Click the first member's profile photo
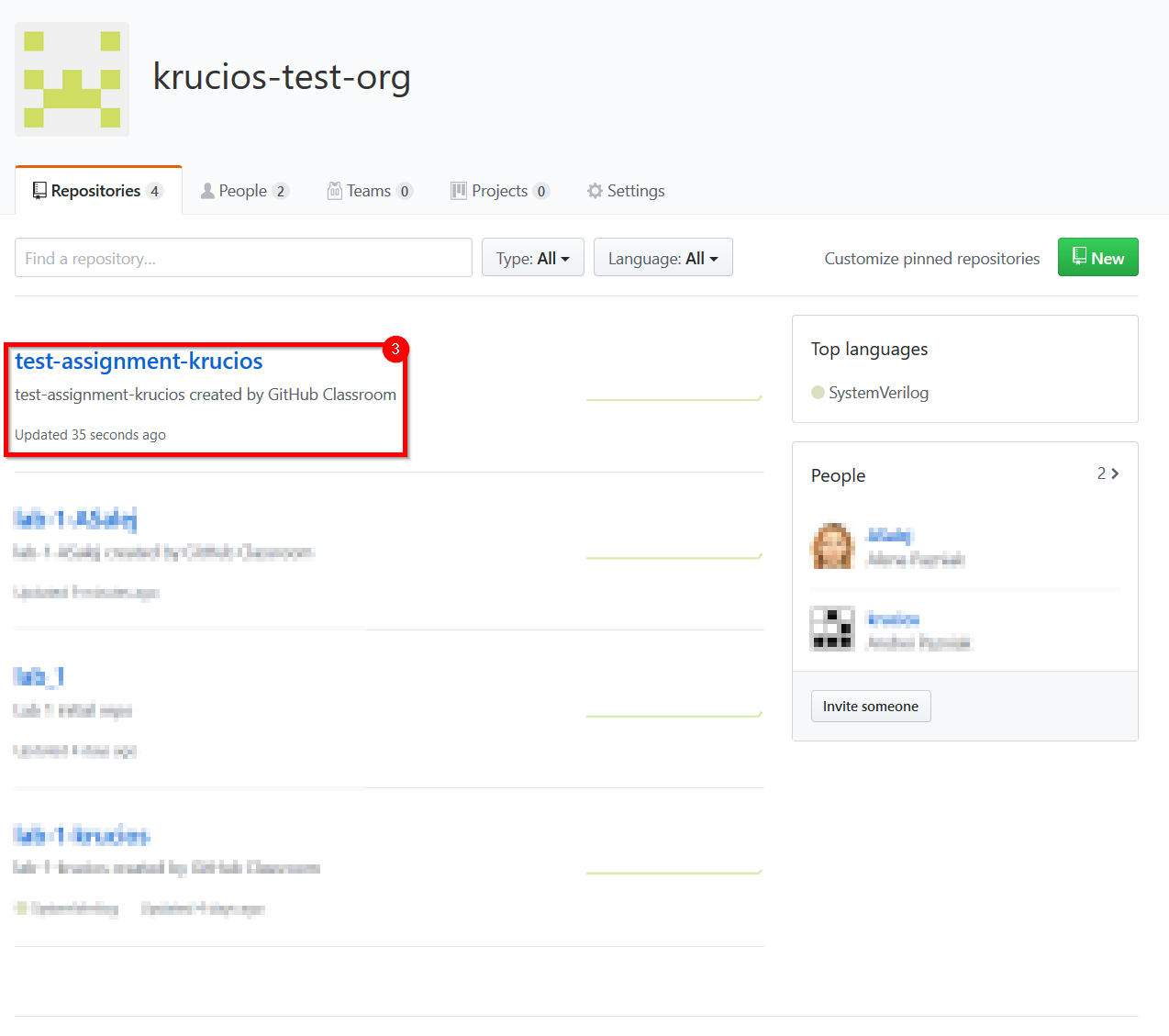The width and height of the screenshot is (1169, 1036). [x=832, y=547]
